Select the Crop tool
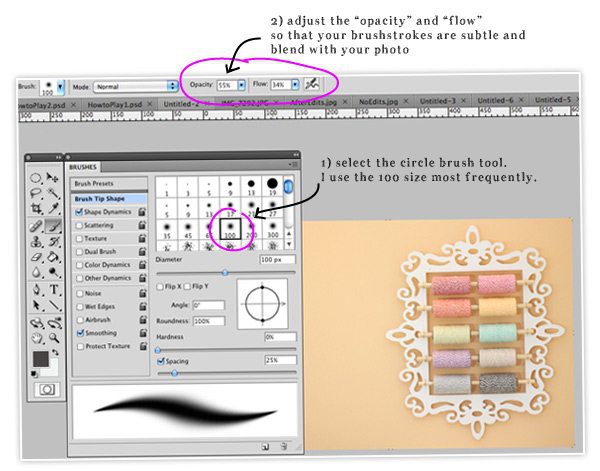This screenshot has width=600, height=471. tap(37, 209)
